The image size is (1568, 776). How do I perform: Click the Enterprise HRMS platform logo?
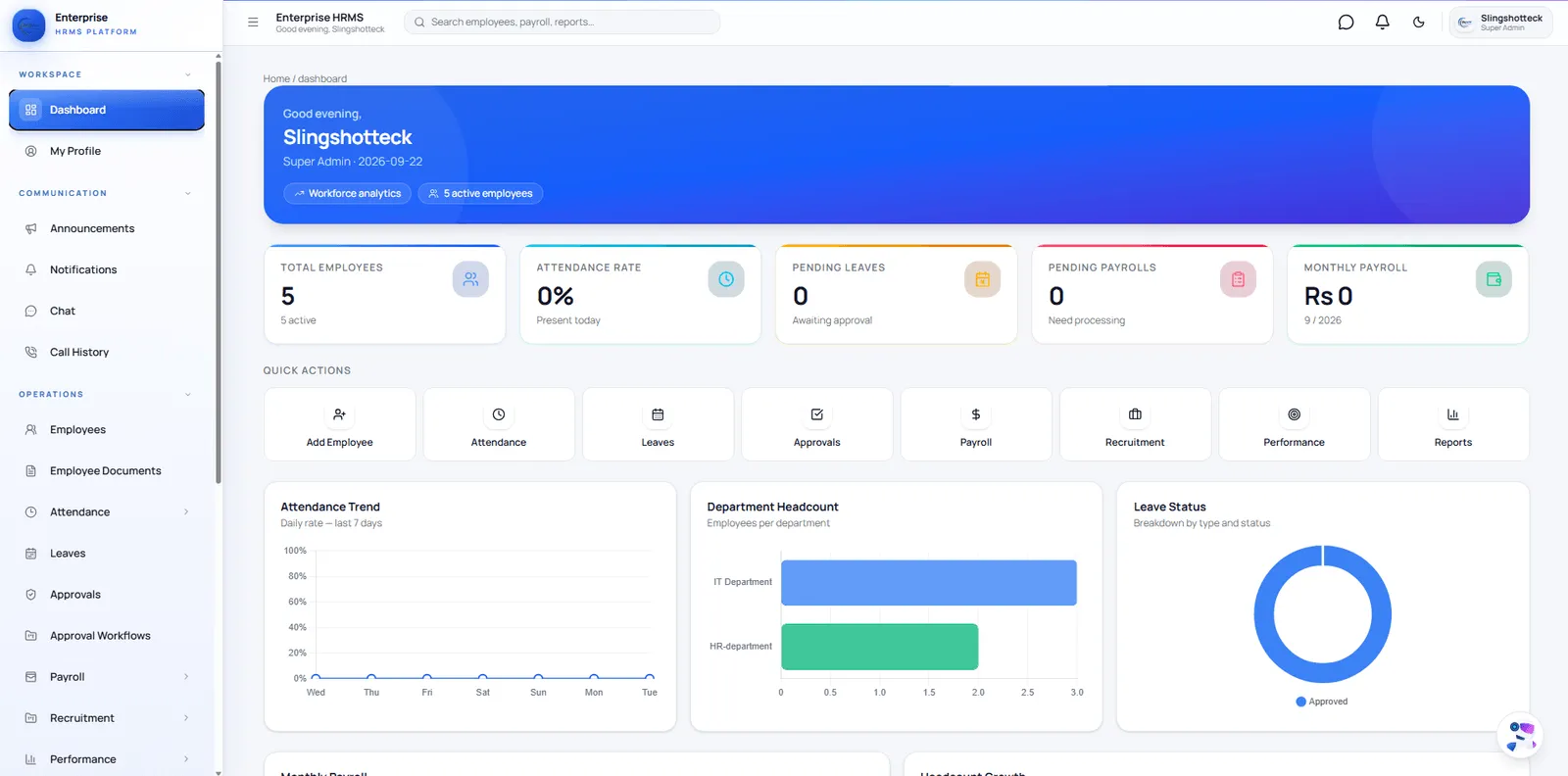pyautogui.click(x=28, y=24)
